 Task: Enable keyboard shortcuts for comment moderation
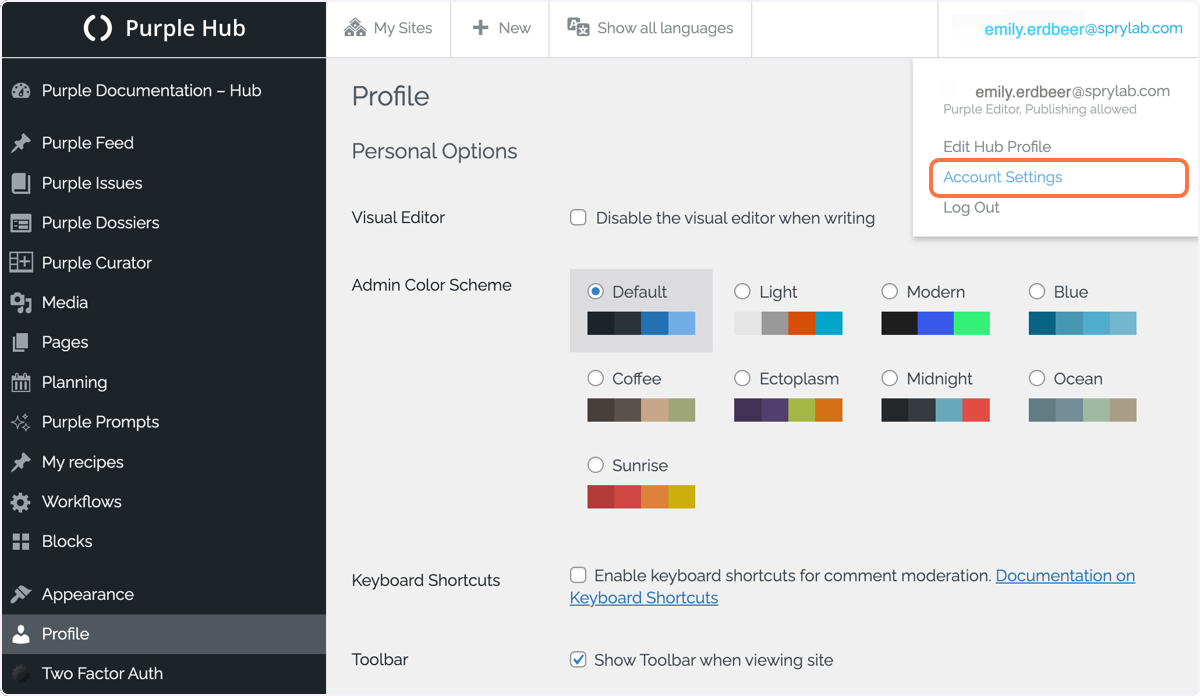[578, 575]
